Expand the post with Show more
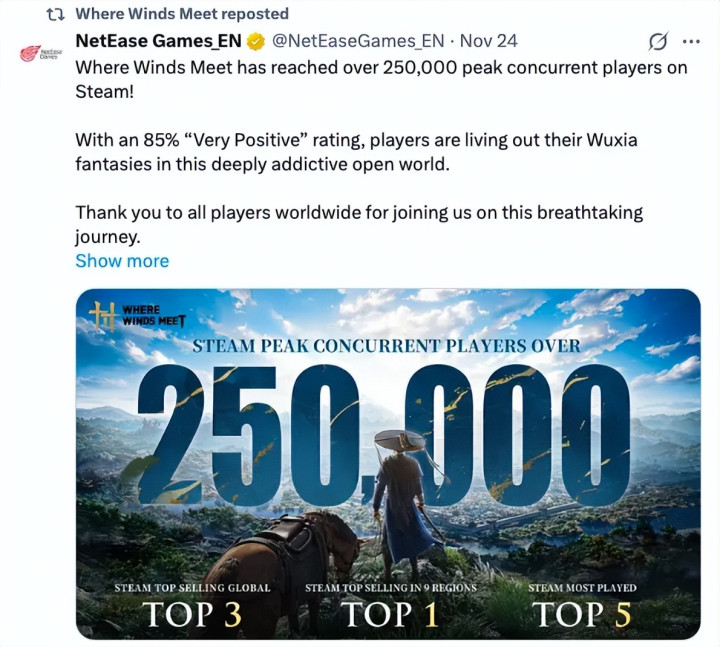Screen dimensions: 720x647 coord(122,261)
